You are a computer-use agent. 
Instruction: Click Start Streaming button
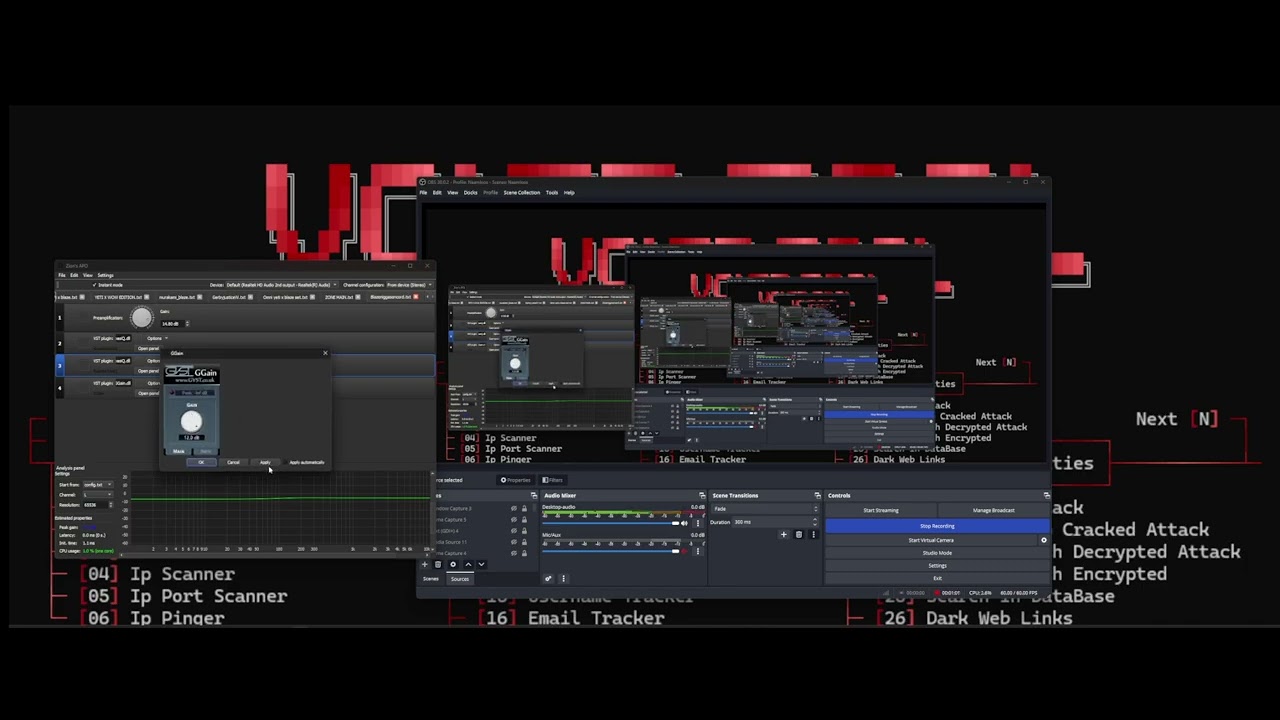(881, 510)
